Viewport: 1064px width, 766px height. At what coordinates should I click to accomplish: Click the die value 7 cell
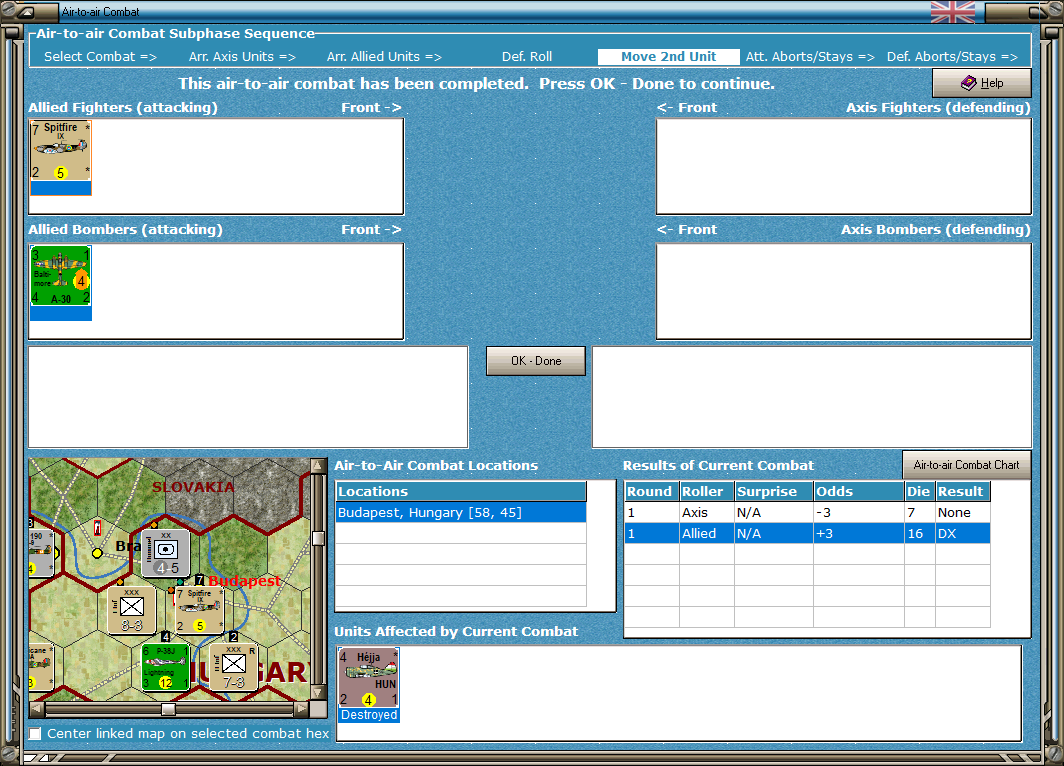pos(919,512)
